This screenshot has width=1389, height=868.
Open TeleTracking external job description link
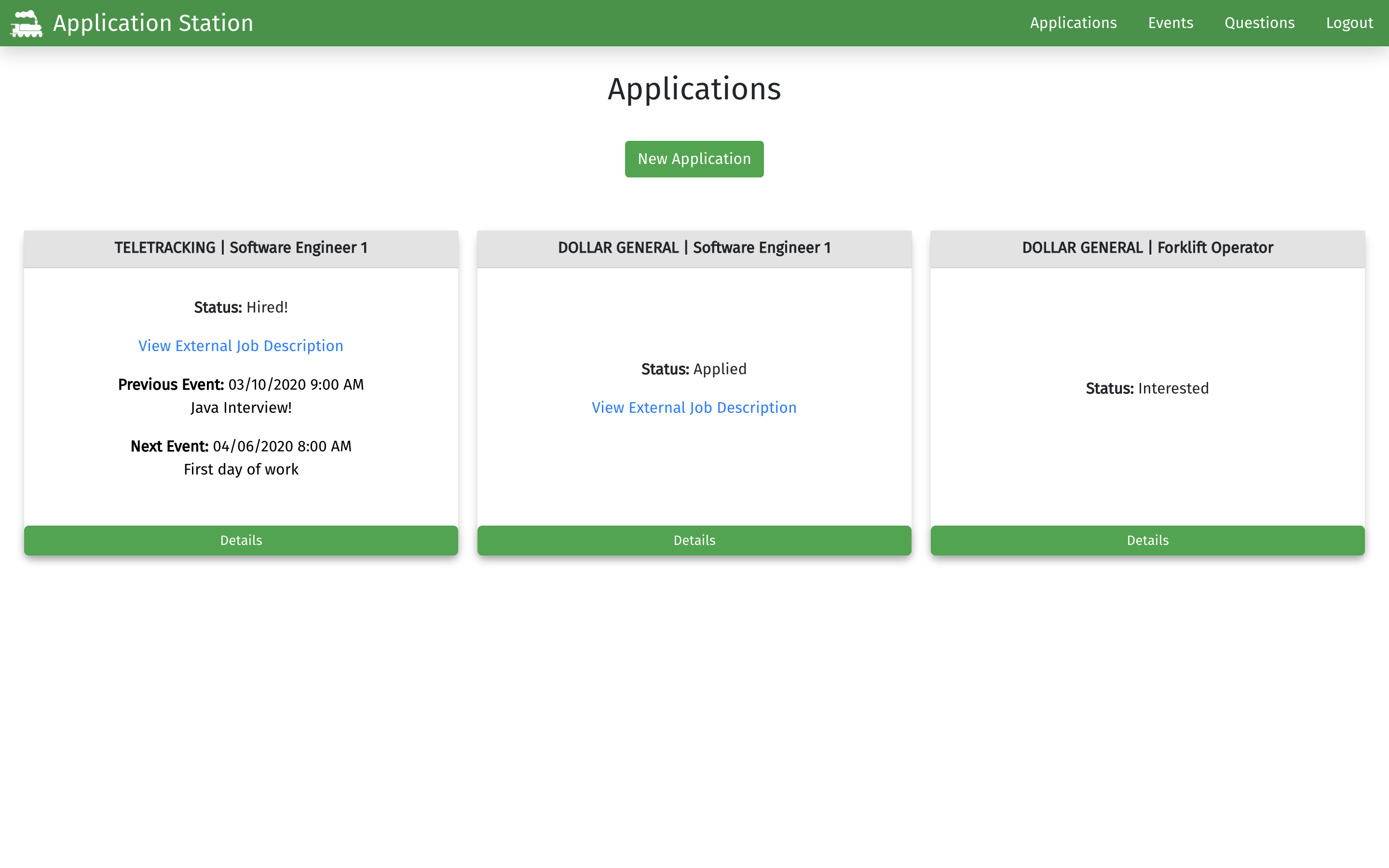tap(241, 346)
